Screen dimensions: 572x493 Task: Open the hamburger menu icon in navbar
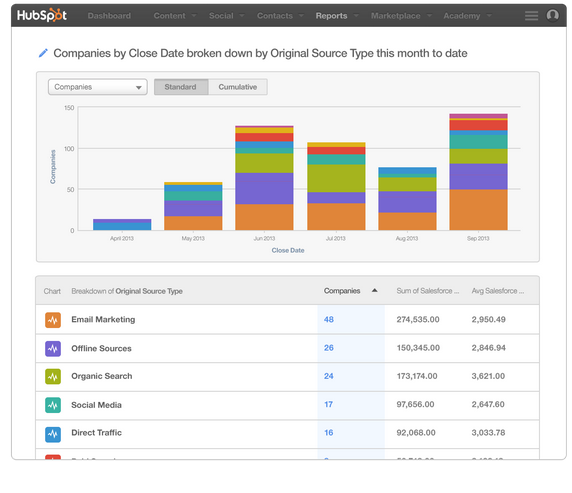tap(531, 16)
